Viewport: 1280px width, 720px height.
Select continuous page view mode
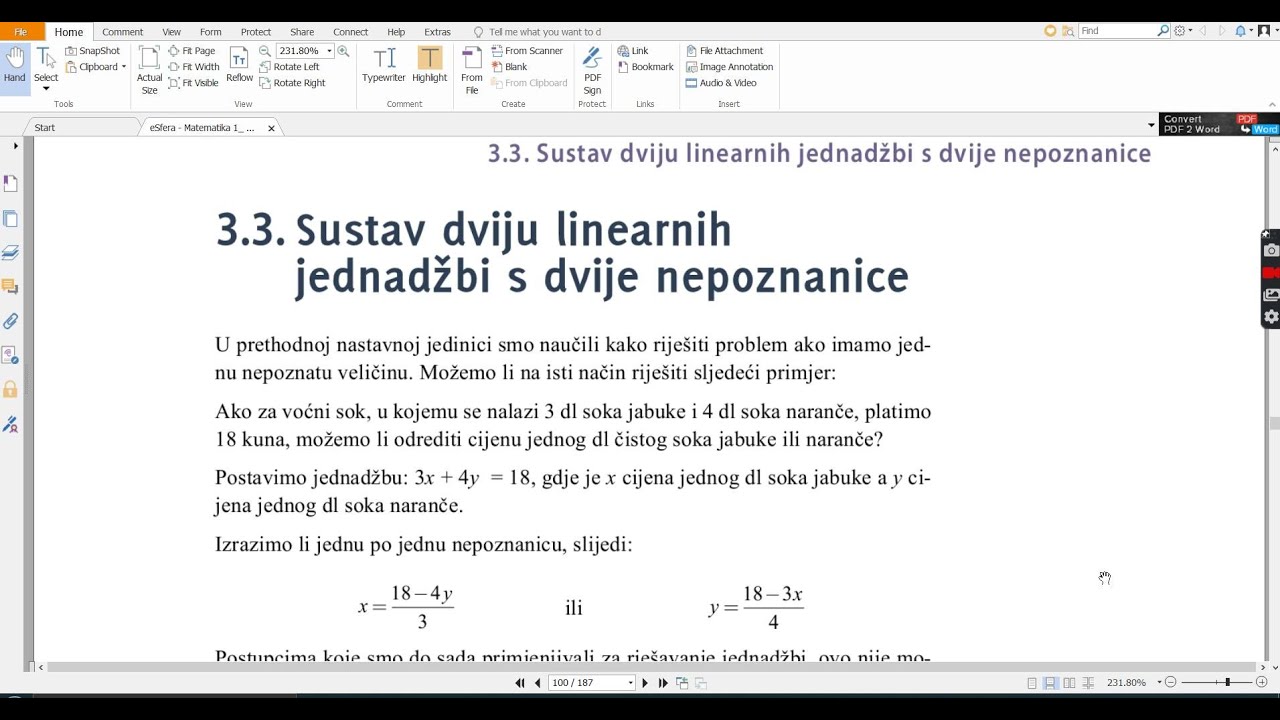[x=1050, y=683]
